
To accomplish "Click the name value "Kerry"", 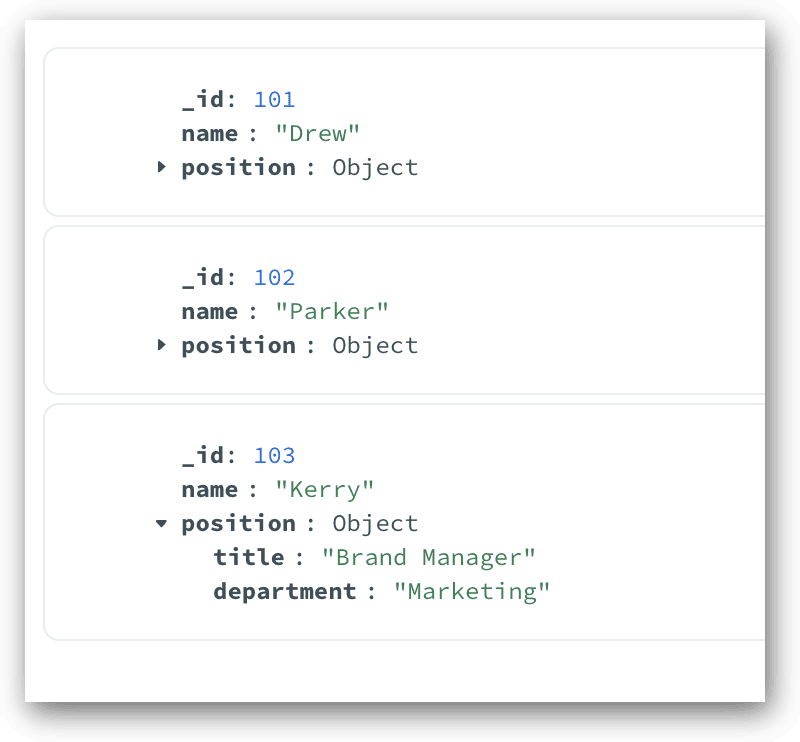I will point(324,490).
